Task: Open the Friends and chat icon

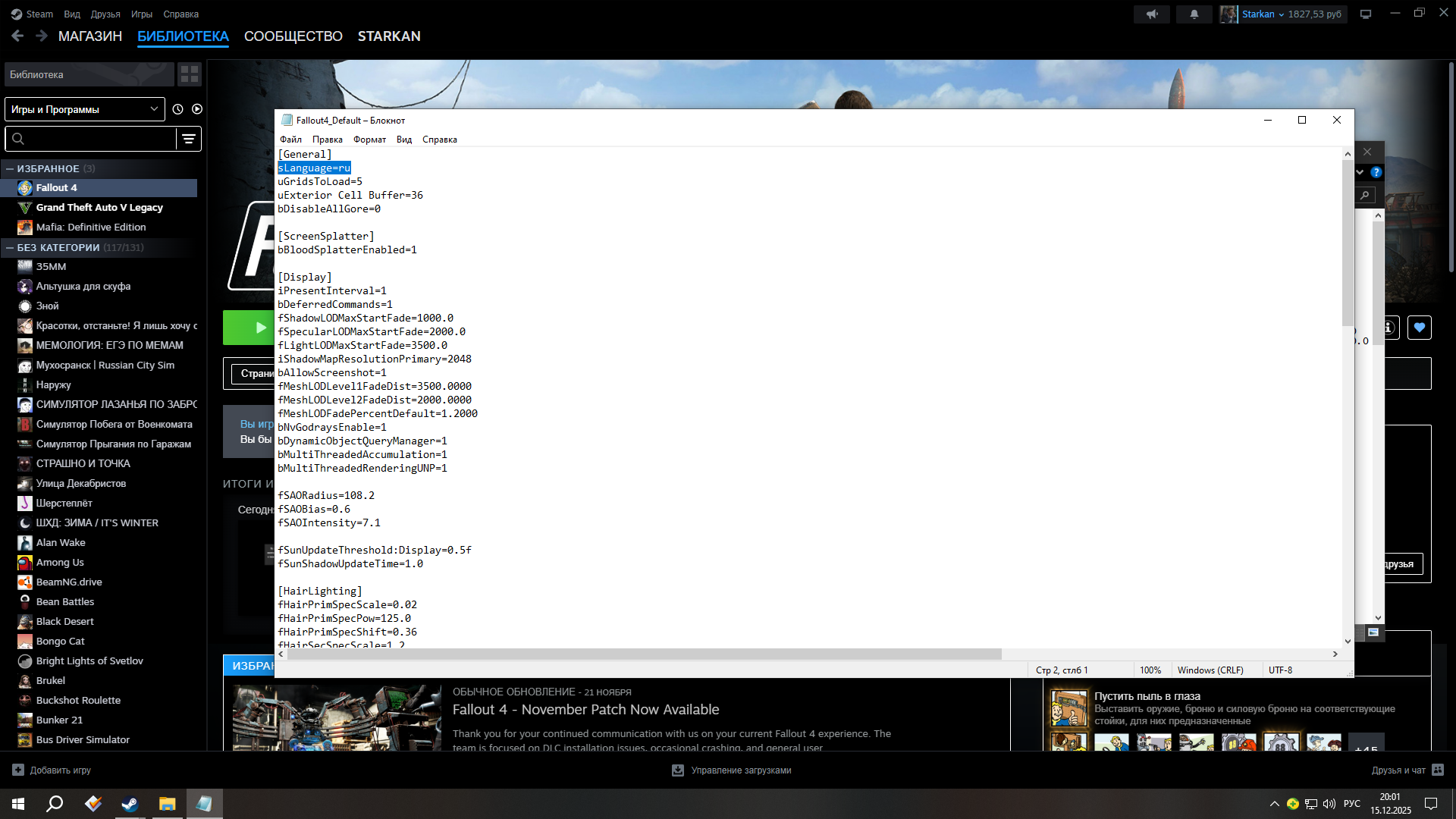Action: pyautogui.click(x=1438, y=770)
